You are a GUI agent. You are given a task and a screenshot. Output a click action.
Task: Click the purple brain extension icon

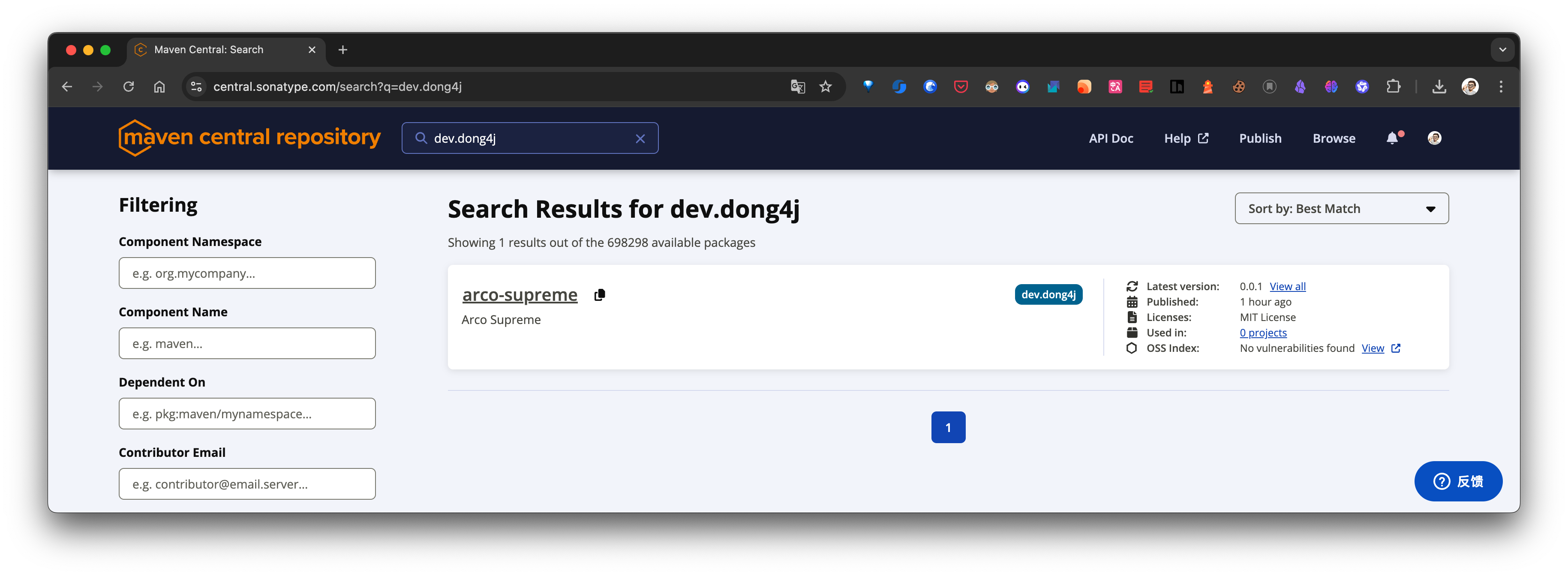pos(1331,87)
